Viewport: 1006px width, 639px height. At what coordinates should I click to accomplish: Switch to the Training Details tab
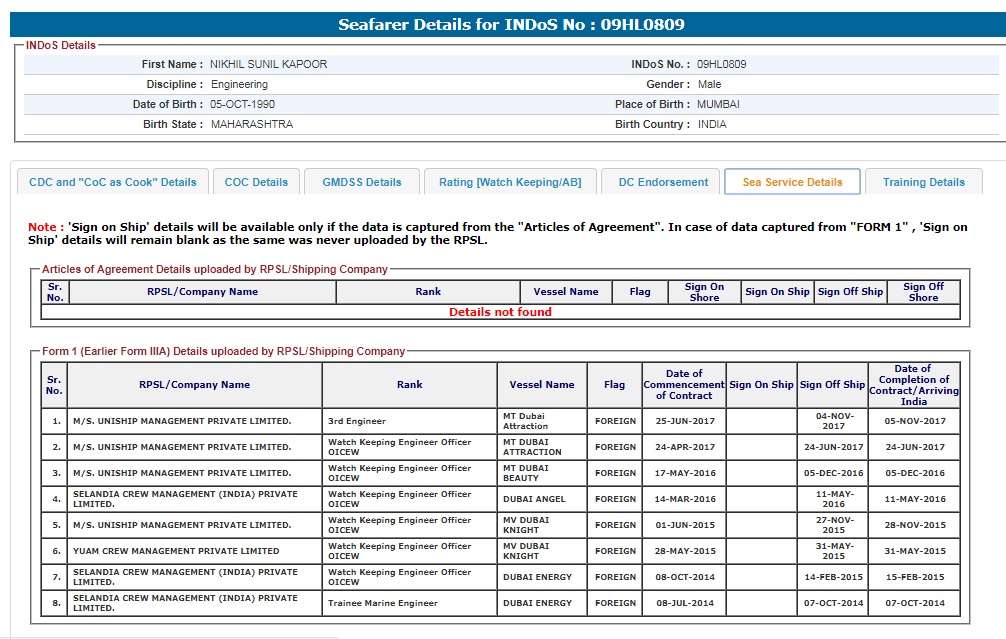(x=924, y=182)
